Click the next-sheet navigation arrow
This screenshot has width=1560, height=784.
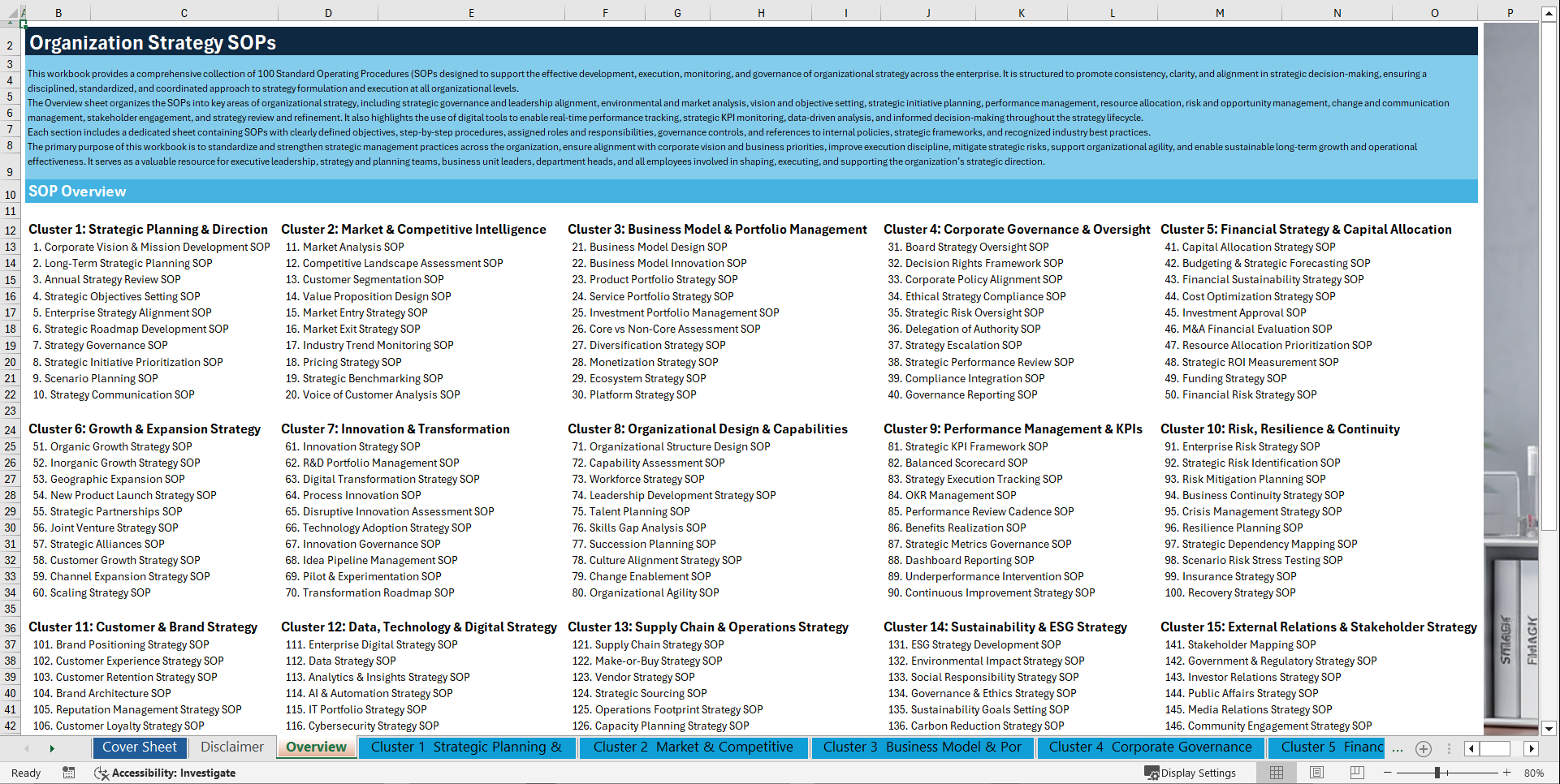click(x=52, y=748)
